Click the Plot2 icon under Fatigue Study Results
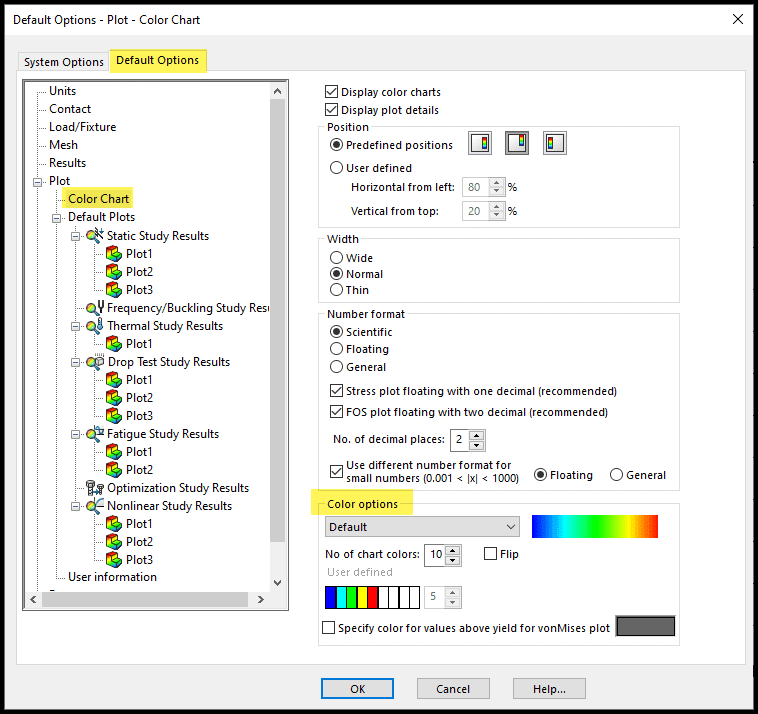The width and height of the screenshot is (758, 714). pos(114,470)
